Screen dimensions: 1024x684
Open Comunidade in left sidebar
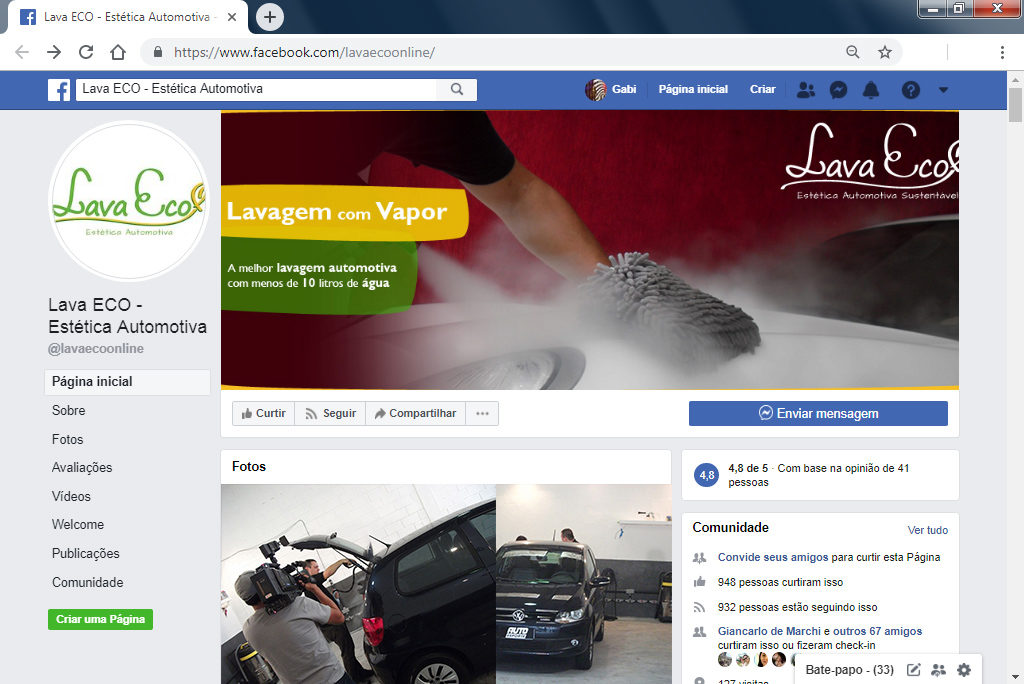pyautogui.click(x=88, y=582)
